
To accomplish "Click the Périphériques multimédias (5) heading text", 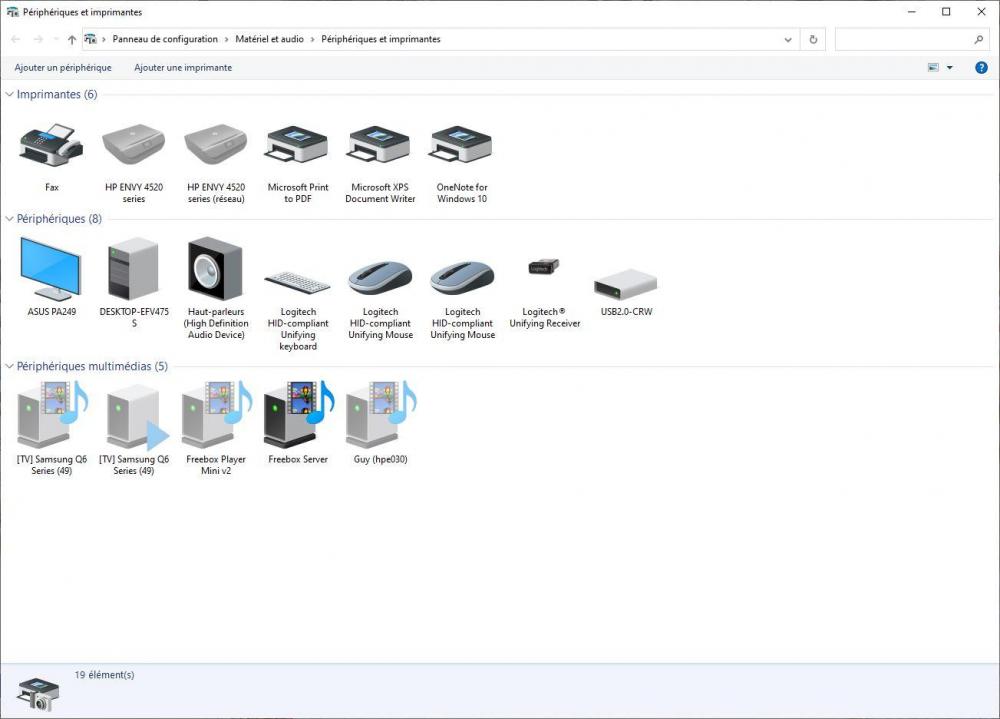I will (92, 366).
